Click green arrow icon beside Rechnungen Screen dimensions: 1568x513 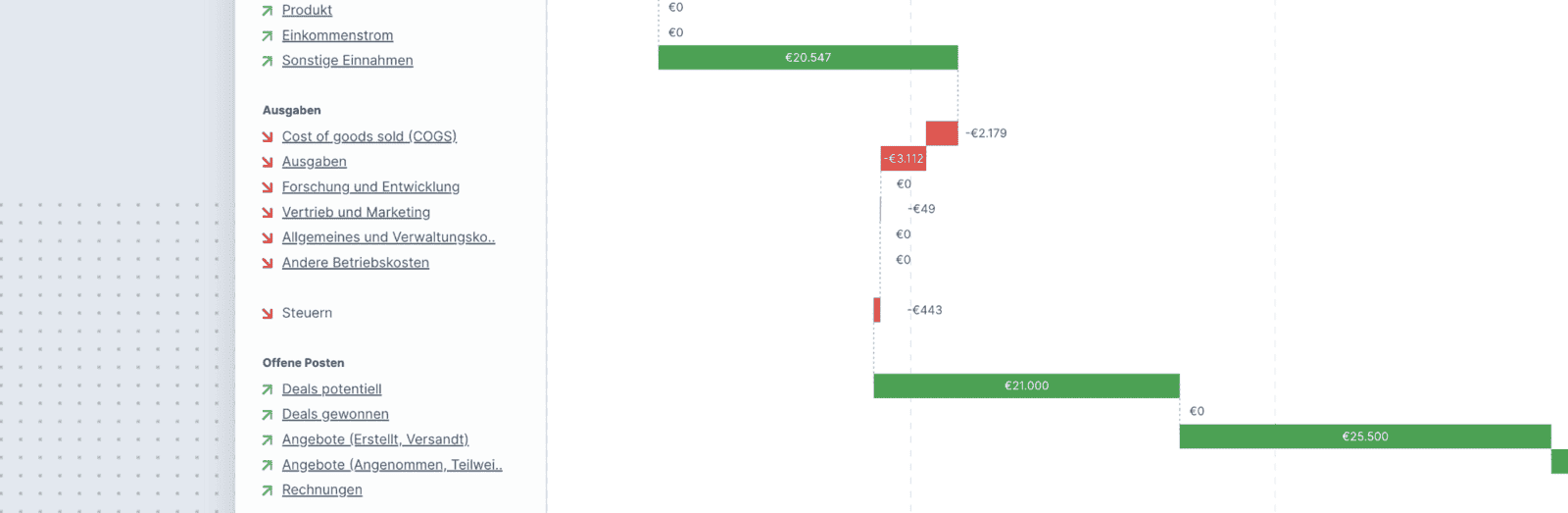[x=267, y=490]
